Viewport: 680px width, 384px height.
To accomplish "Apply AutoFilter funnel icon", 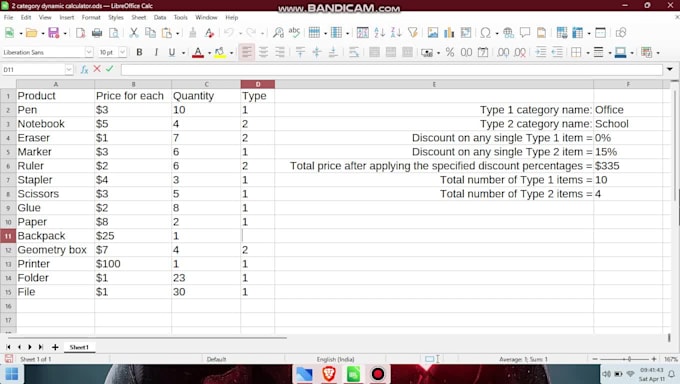I will click(x=413, y=33).
